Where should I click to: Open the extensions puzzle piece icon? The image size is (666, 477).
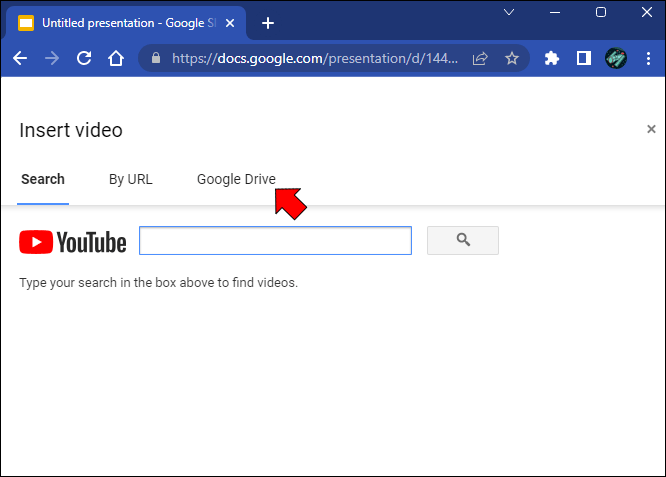coord(551,58)
